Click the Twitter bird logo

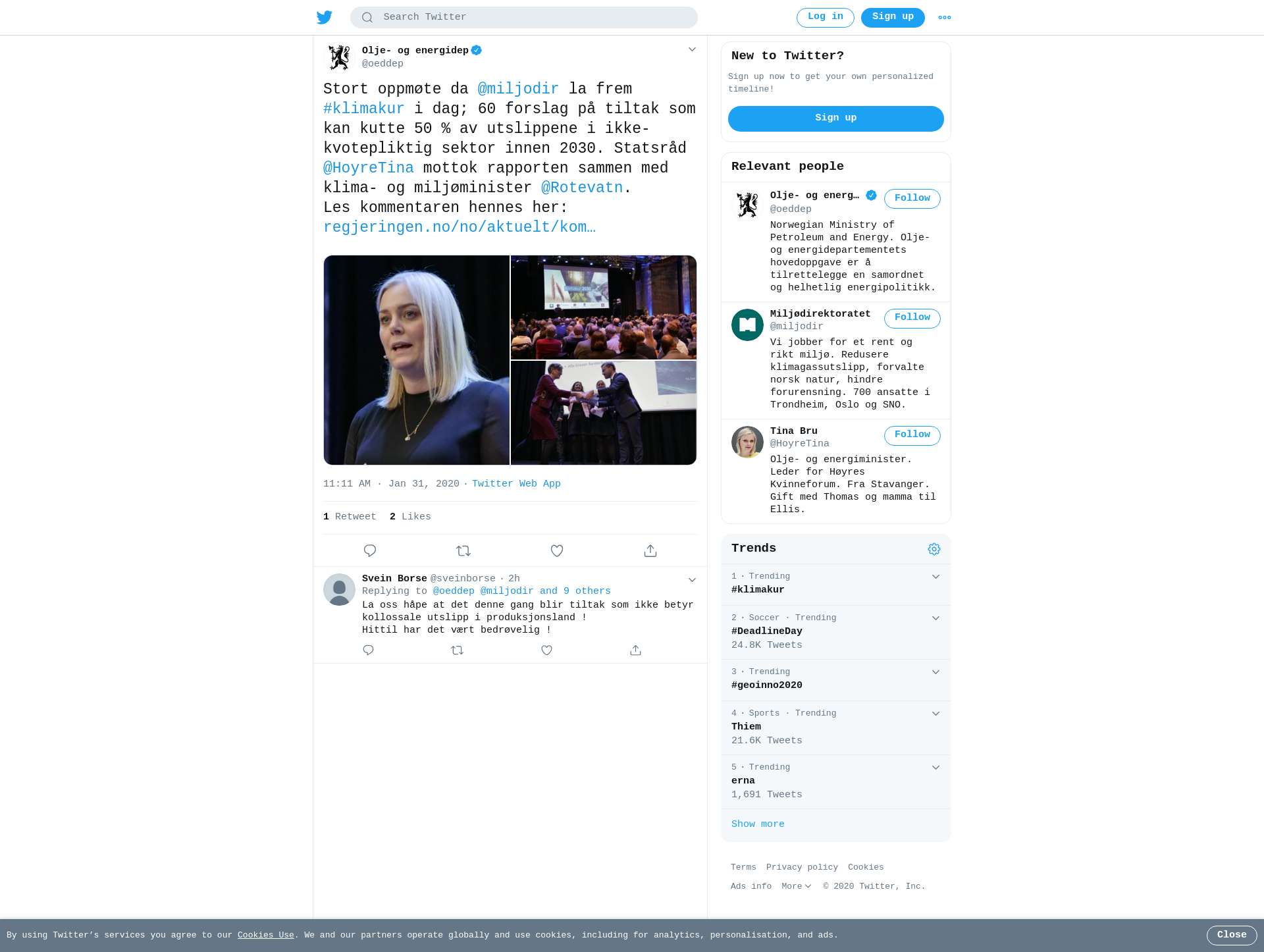[x=325, y=17]
